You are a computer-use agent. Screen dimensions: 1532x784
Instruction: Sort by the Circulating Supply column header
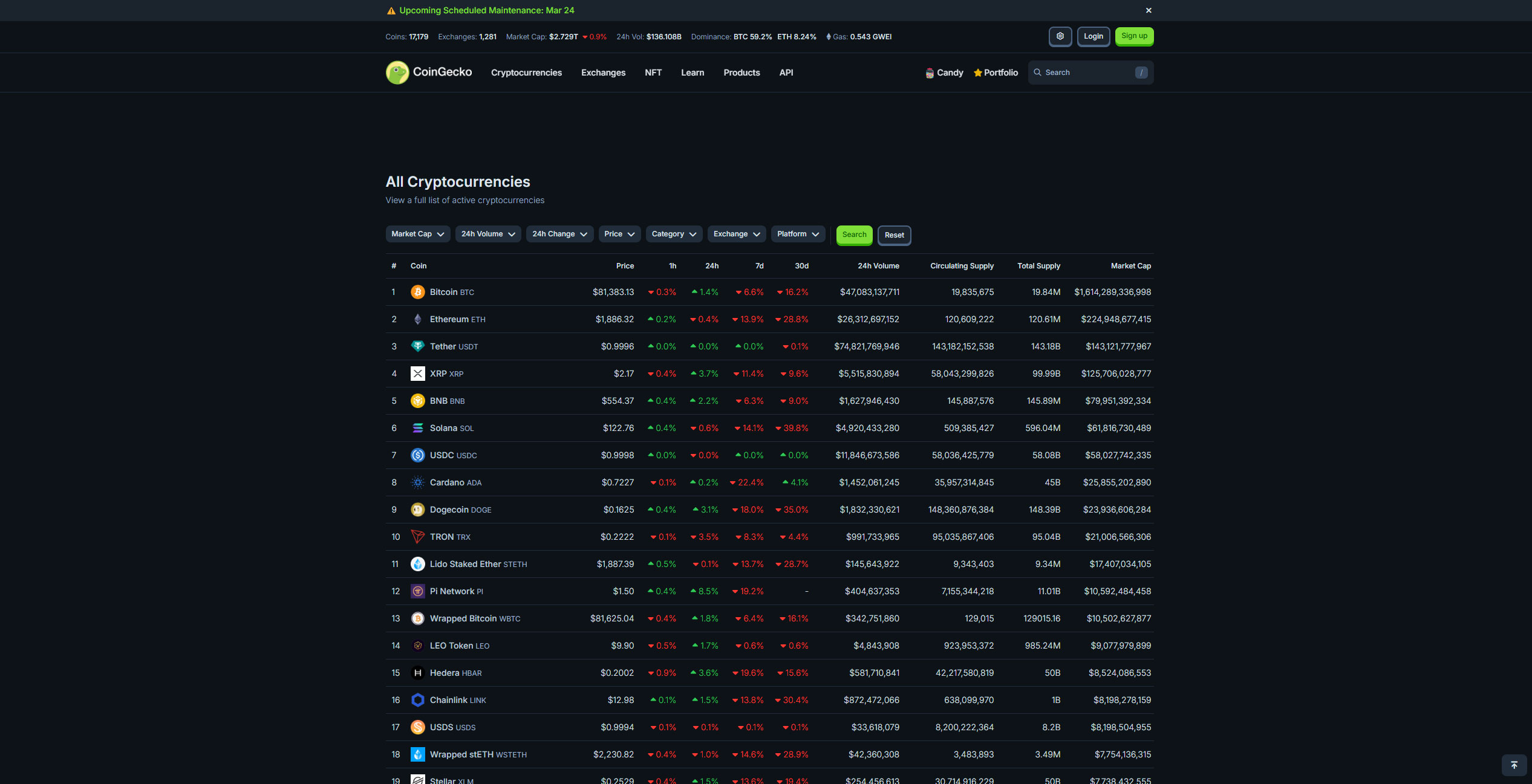pyautogui.click(x=962, y=266)
